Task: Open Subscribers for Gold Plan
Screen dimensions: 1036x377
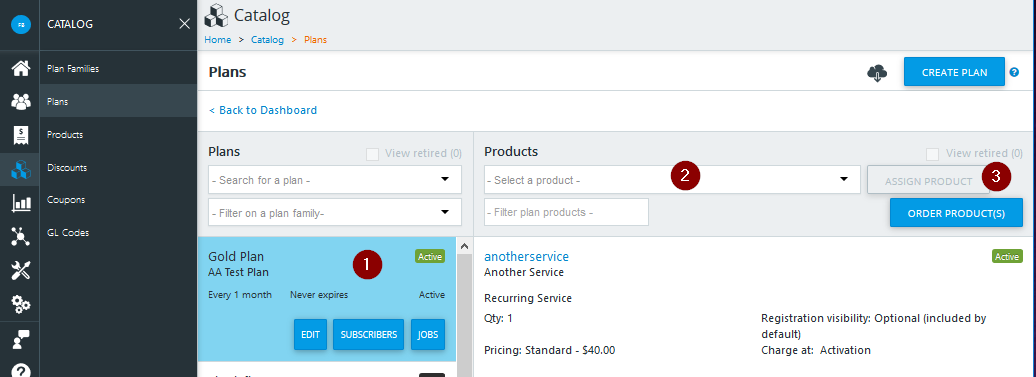Action: [x=369, y=335]
